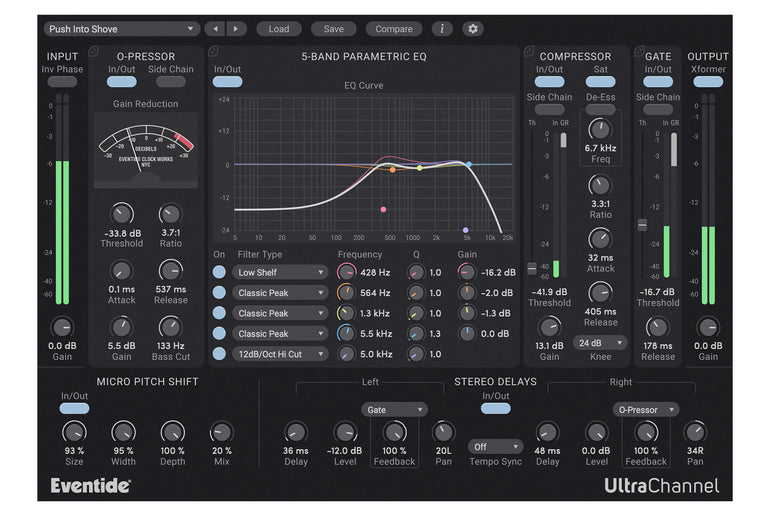770x515 pixels.
Task: Open Left delay Gate source dropdown
Action: (x=394, y=409)
